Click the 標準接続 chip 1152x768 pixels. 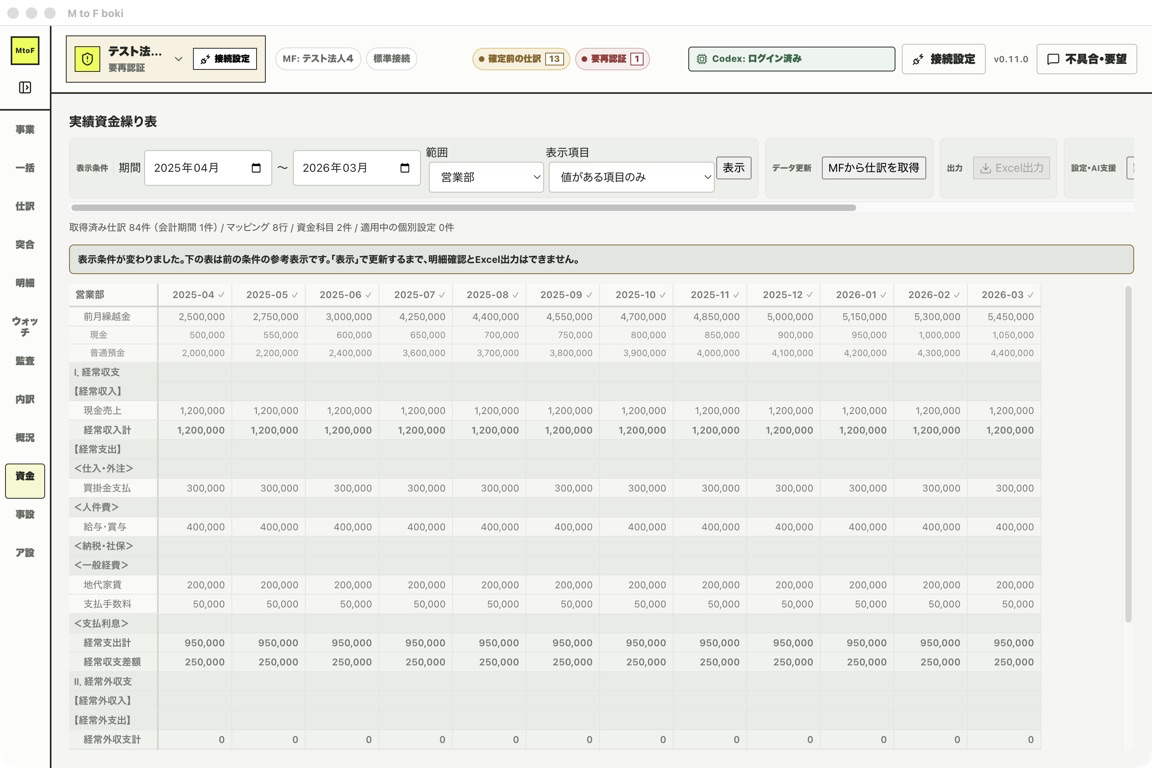[x=392, y=59]
